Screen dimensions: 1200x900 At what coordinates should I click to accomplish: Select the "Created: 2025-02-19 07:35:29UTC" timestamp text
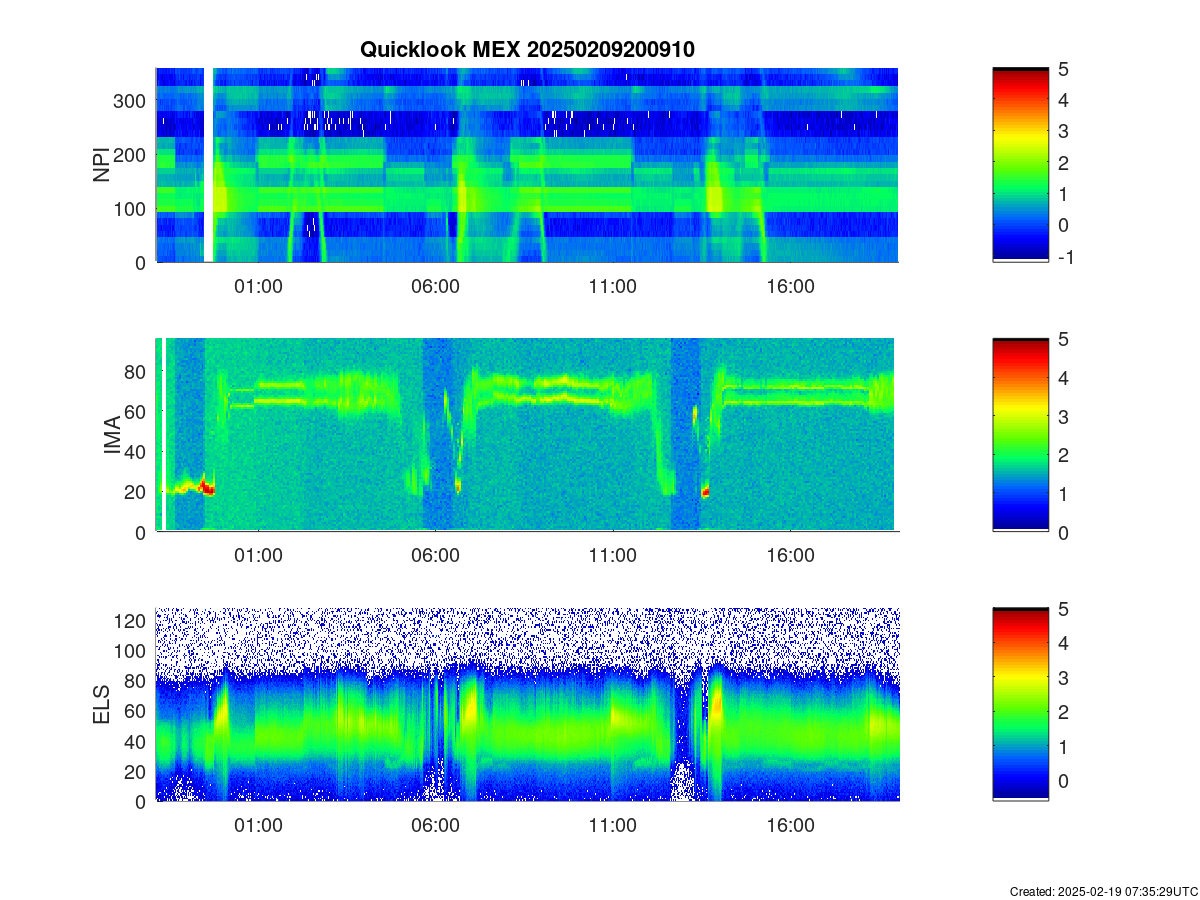tap(1103, 891)
